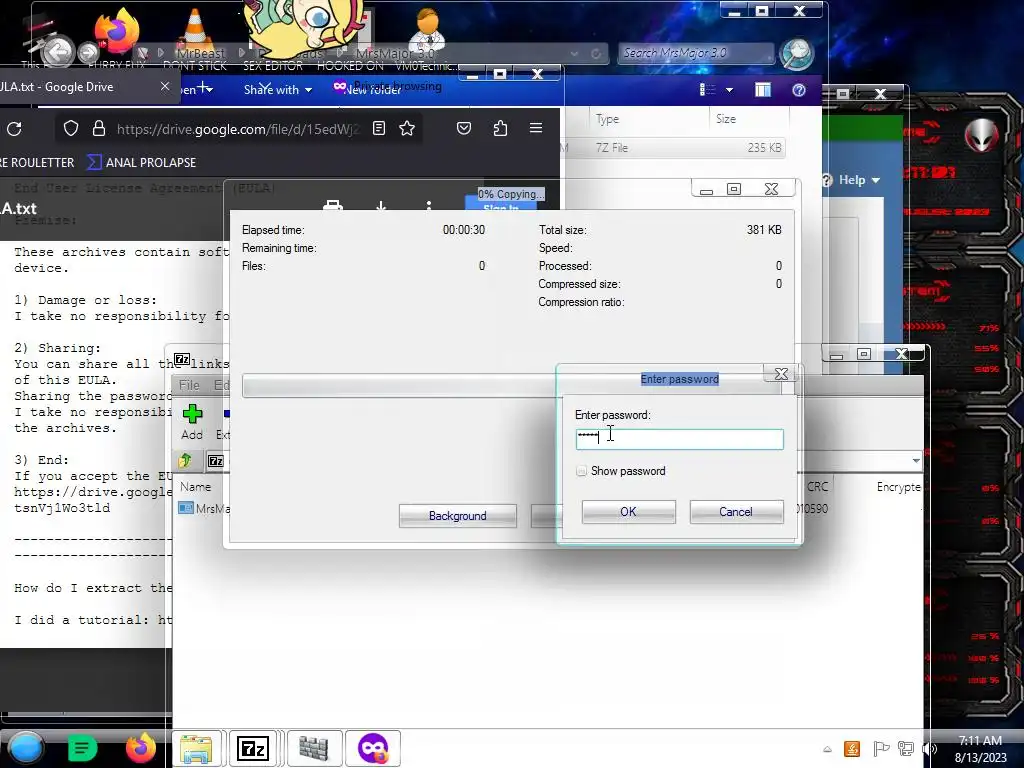The image size is (1024, 768).
Task: Open Action Center flag tray icon
Action: coord(881,748)
